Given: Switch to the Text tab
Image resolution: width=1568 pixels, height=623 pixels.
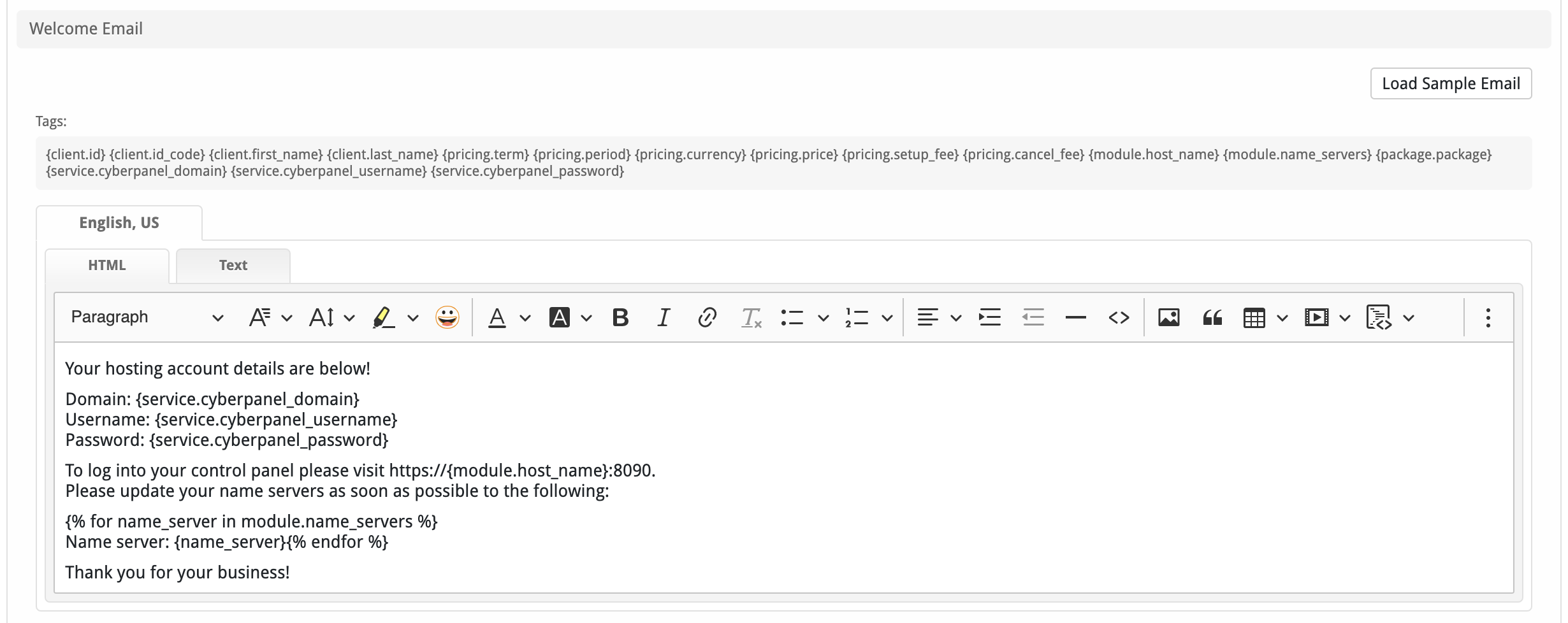Looking at the screenshot, I should (x=233, y=266).
